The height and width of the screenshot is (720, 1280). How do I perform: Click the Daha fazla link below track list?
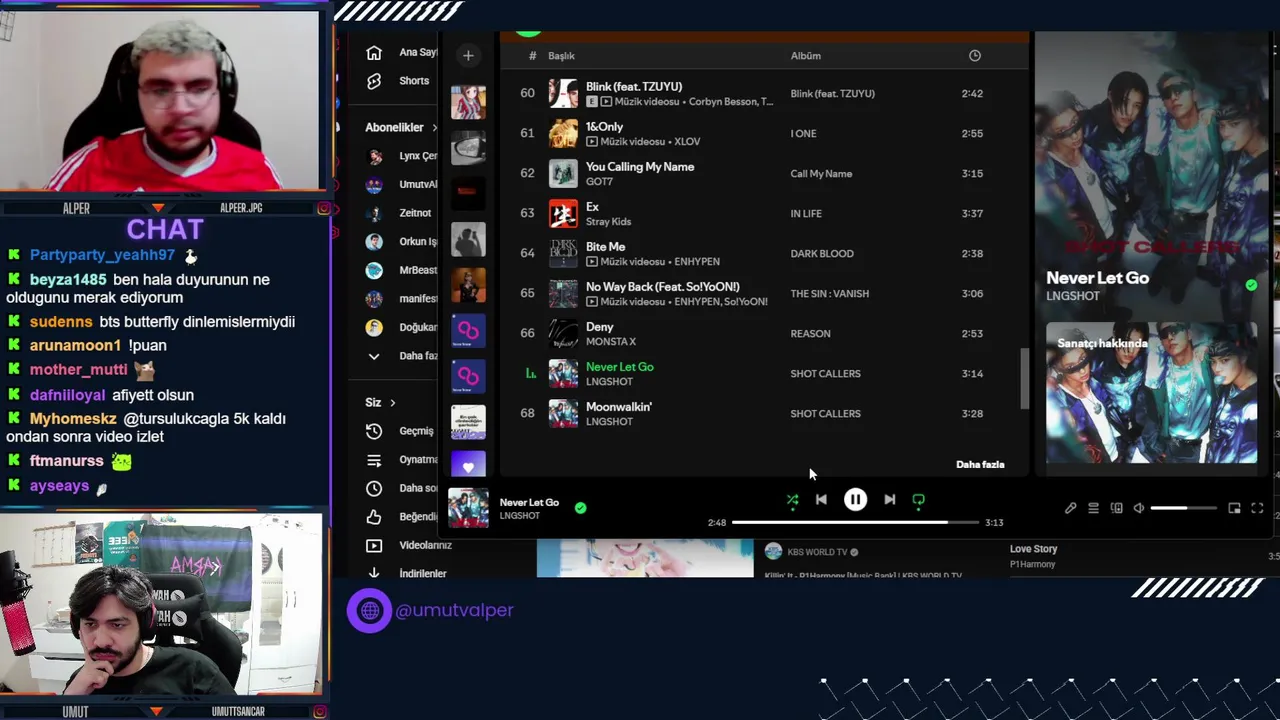[980, 464]
